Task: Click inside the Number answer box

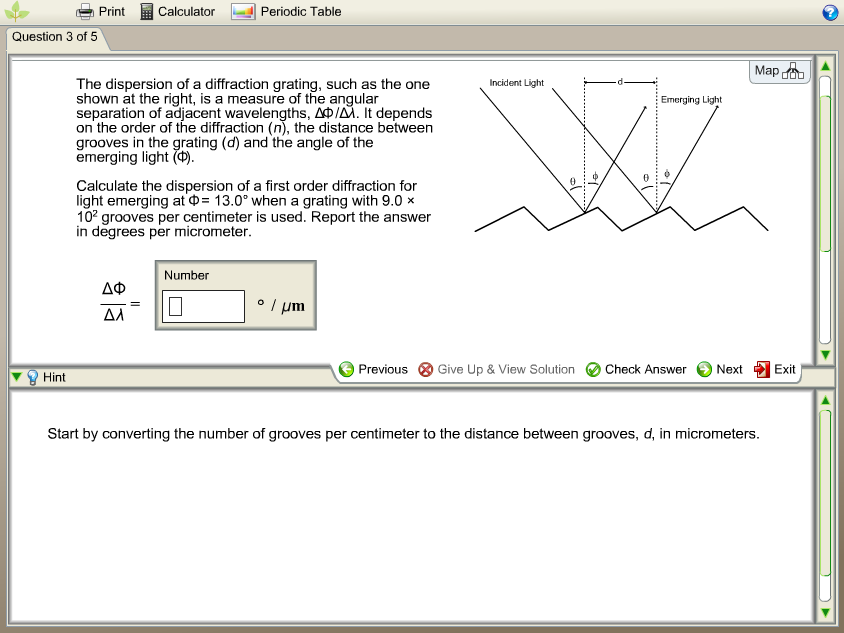Action: coord(202,306)
